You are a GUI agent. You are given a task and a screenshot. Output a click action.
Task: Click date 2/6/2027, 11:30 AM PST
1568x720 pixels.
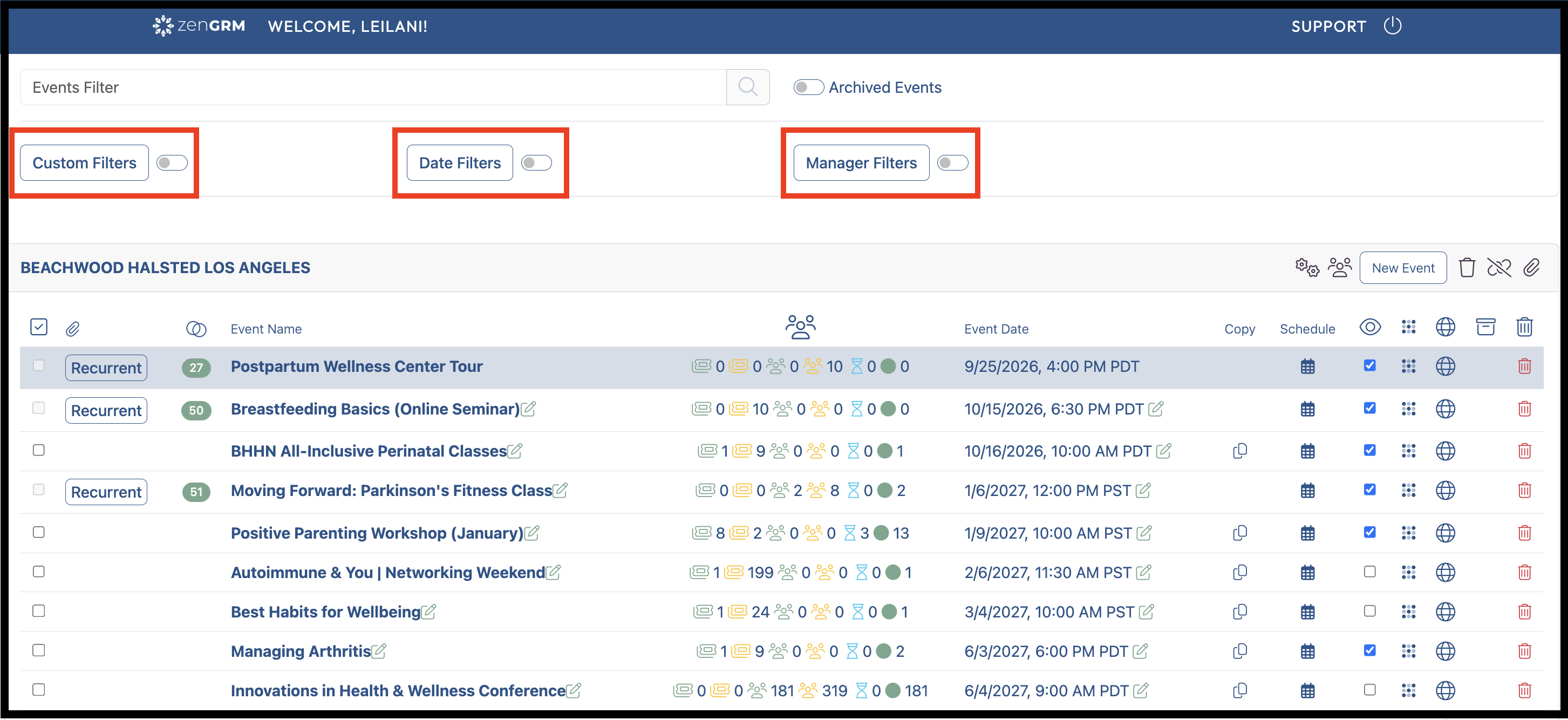click(1047, 573)
